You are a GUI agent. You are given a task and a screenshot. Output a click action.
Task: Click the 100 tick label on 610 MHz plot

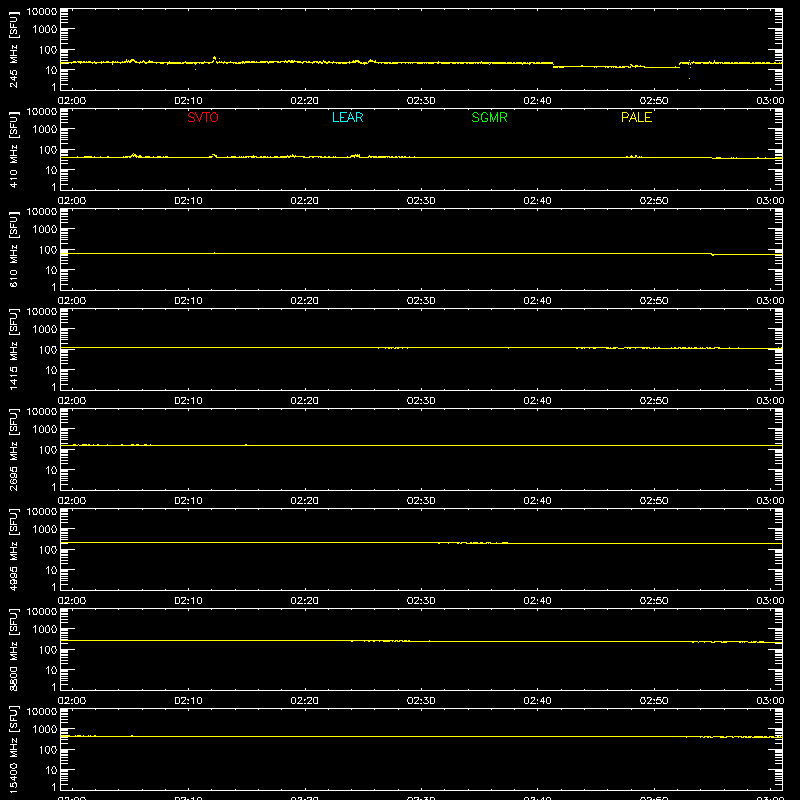point(48,250)
